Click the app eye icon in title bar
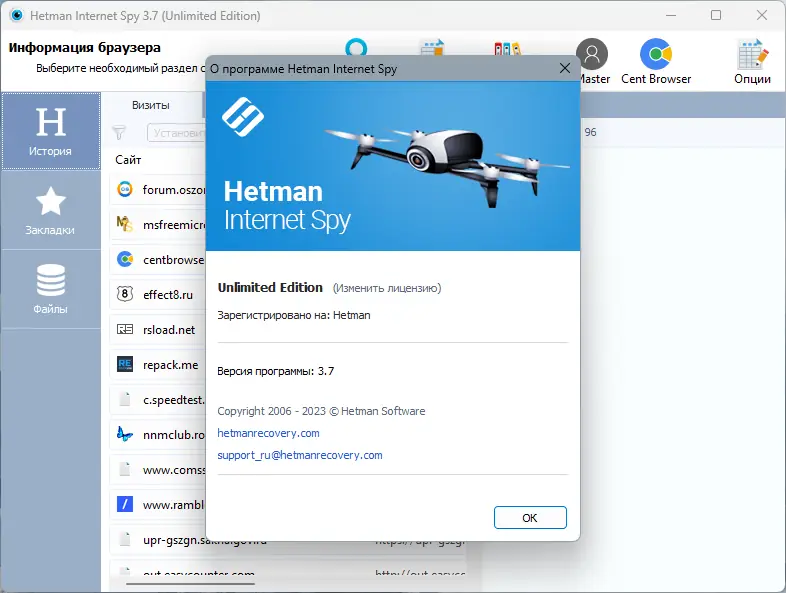Screen dimensions: 786x593 [x=17, y=15]
